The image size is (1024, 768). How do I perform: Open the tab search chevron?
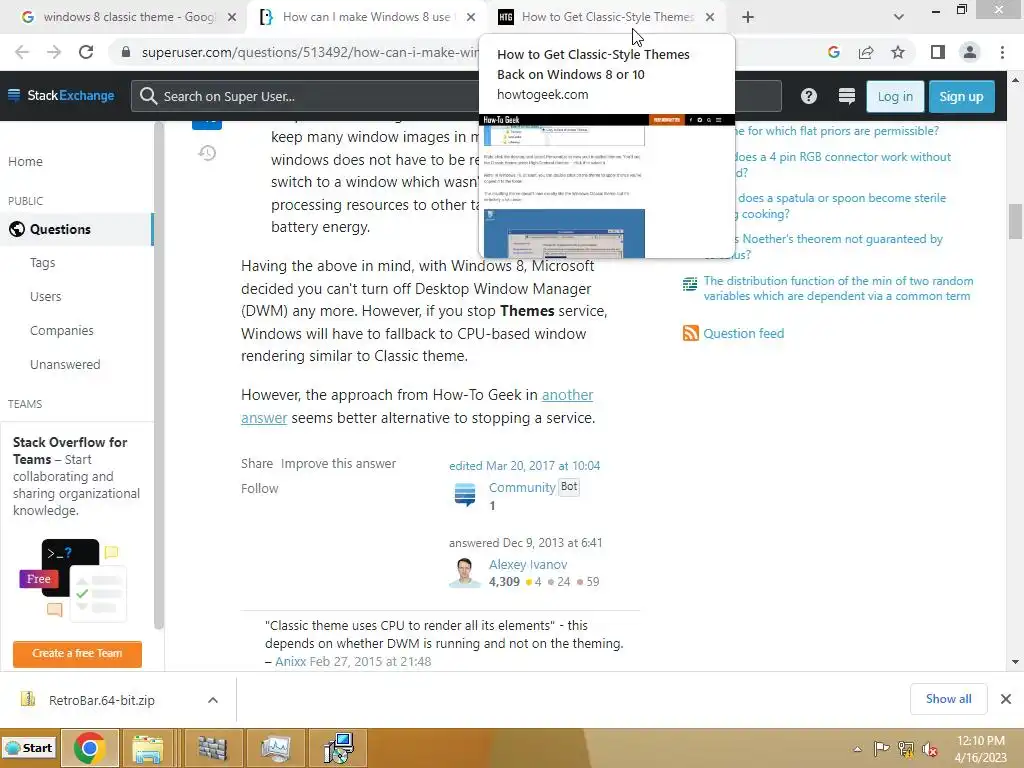899,17
